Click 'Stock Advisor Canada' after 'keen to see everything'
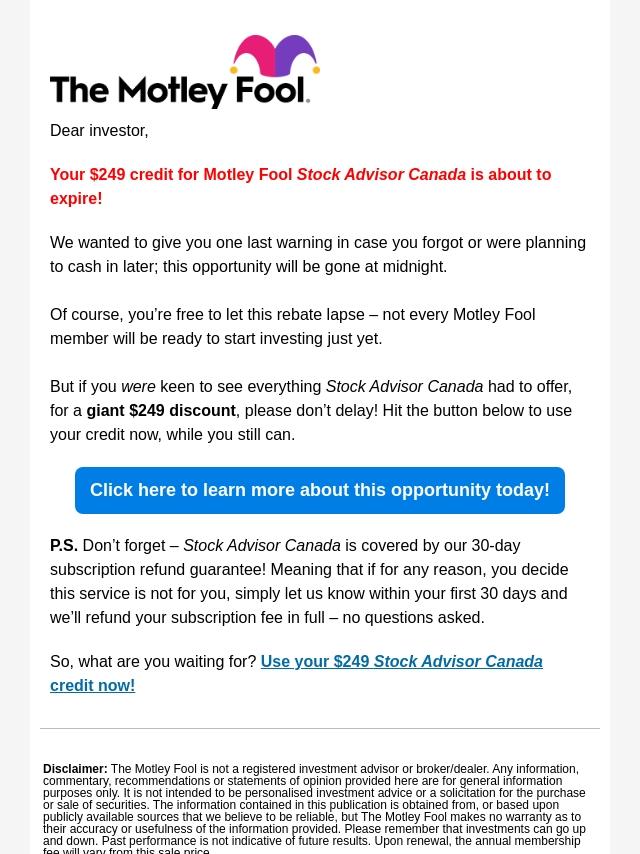The height and width of the screenshot is (854, 640). click(x=404, y=387)
